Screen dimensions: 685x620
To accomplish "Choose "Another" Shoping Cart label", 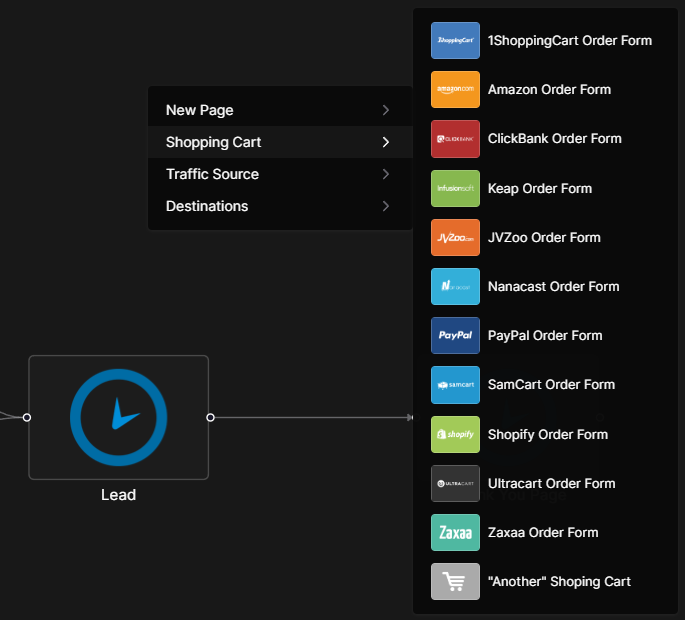I will click(559, 582).
